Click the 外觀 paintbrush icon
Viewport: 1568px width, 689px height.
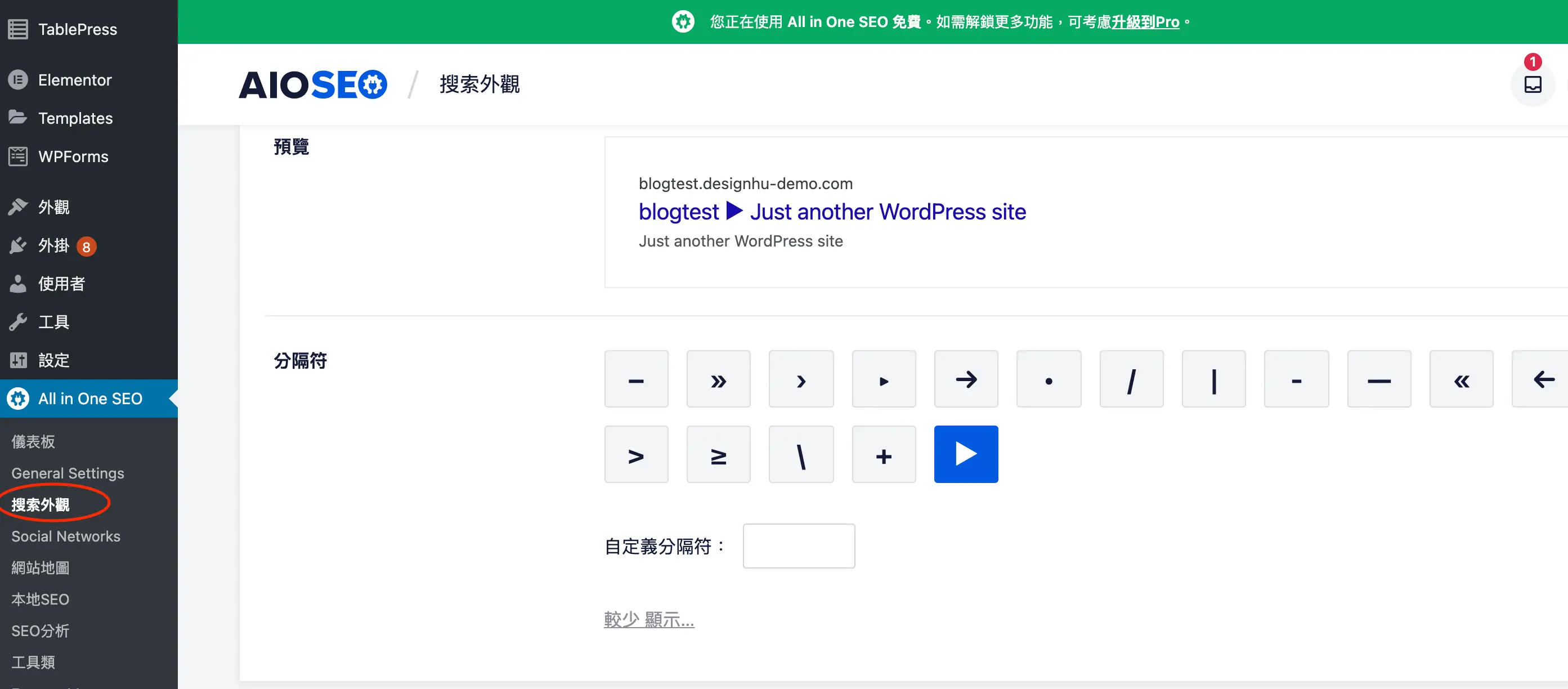coord(18,207)
